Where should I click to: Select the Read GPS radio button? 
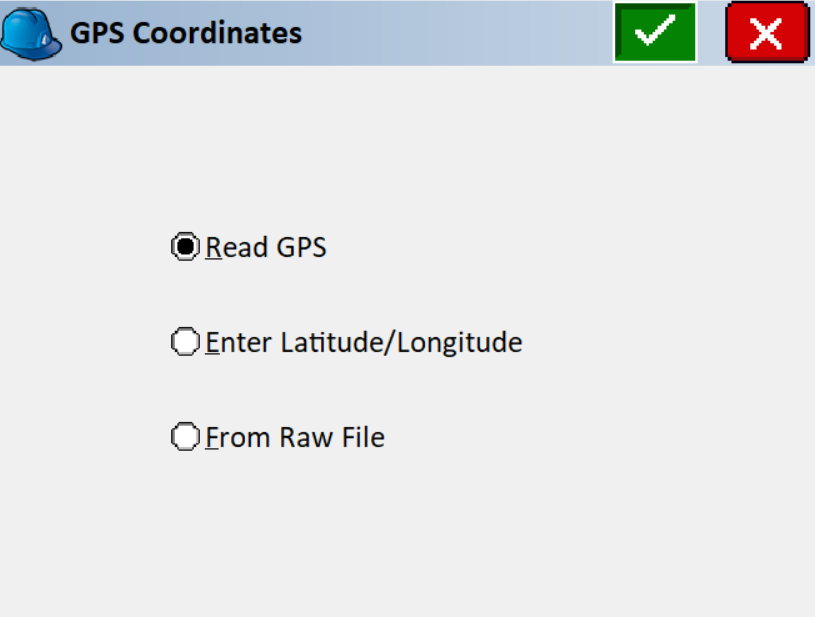[185, 247]
